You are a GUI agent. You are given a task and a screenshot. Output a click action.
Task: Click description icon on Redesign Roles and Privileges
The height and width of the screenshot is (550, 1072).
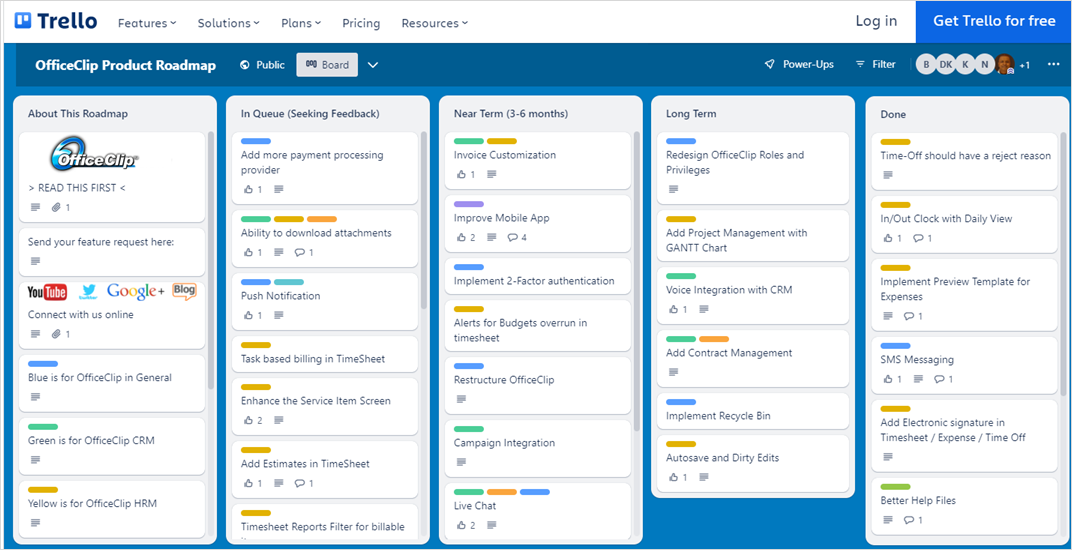point(673,189)
